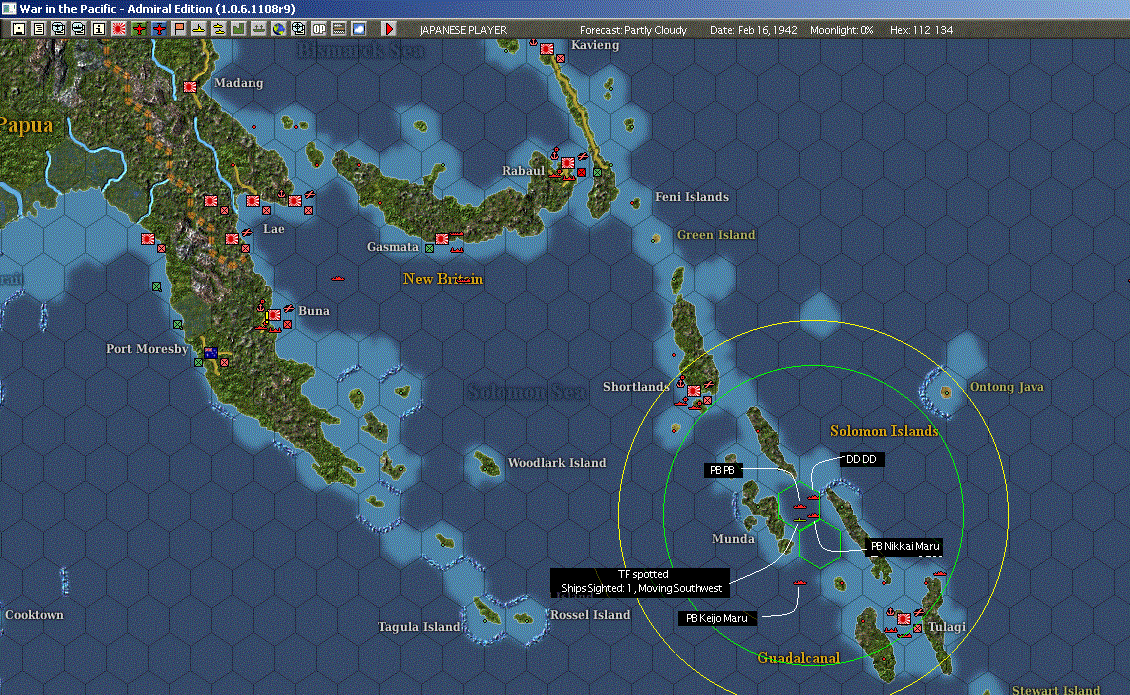Click the PB Keijo Maru label
This screenshot has width=1130, height=695.
coord(716,618)
